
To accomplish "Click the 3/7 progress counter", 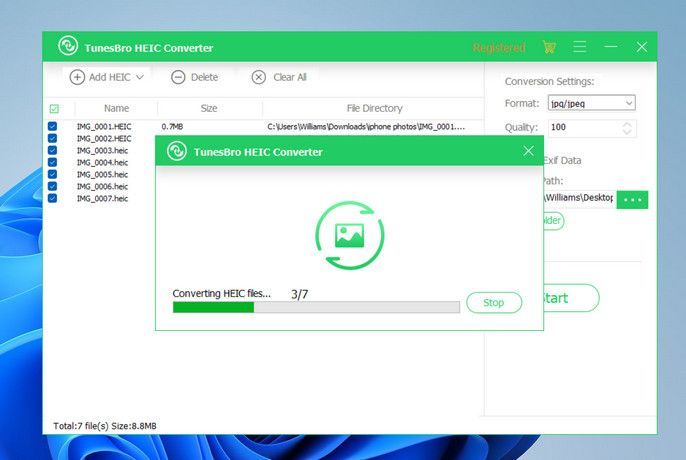I will [x=300, y=294].
